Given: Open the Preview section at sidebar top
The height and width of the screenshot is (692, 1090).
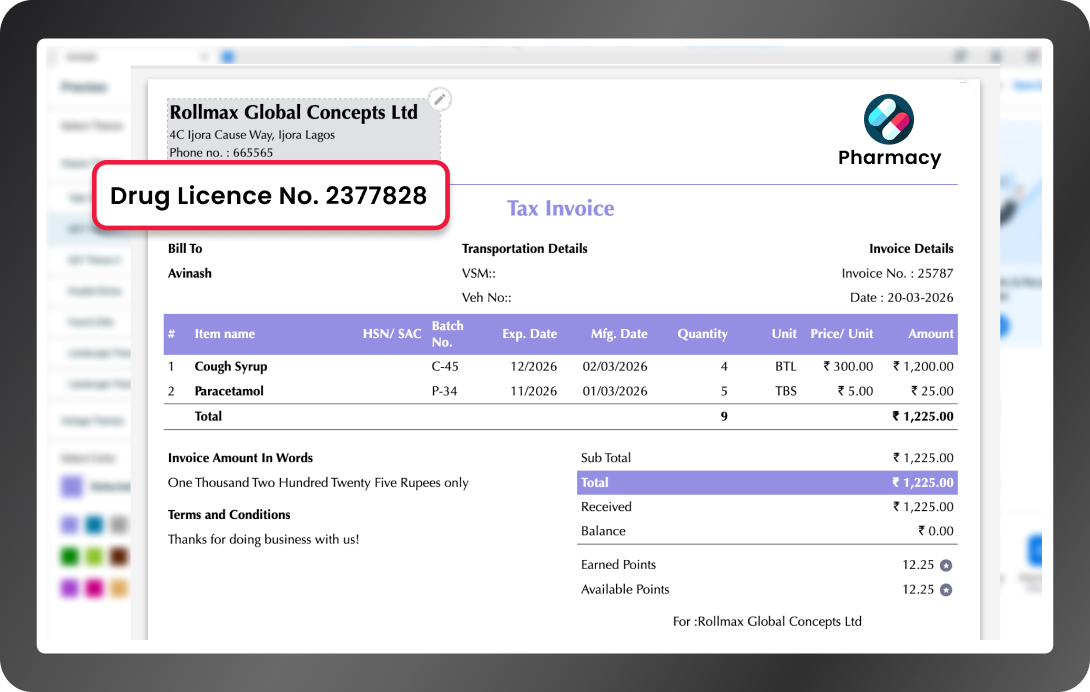Looking at the screenshot, I should tap(85, 87).
